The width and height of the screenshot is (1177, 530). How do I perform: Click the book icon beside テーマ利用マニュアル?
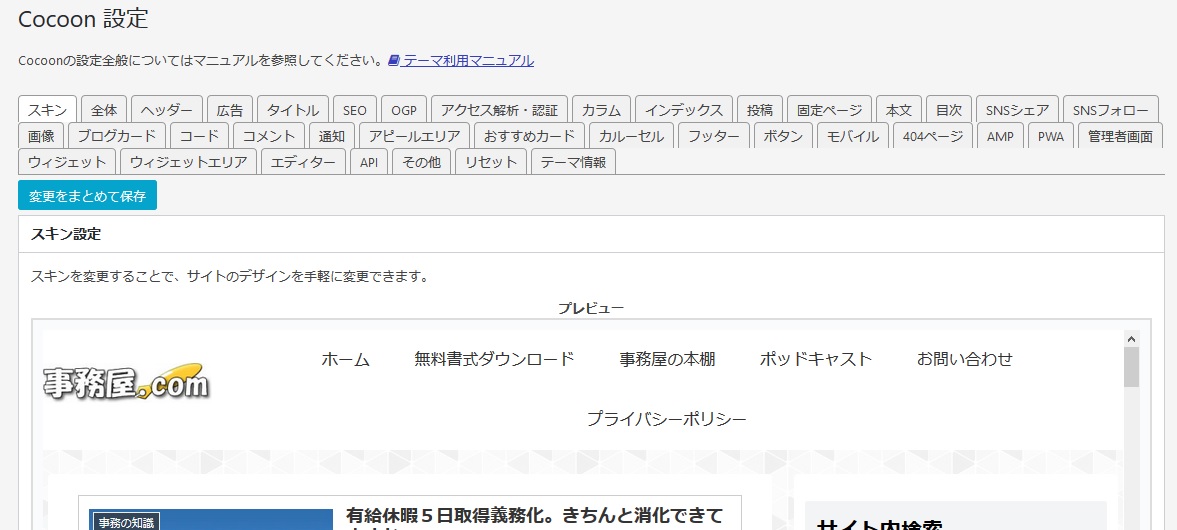394,61
